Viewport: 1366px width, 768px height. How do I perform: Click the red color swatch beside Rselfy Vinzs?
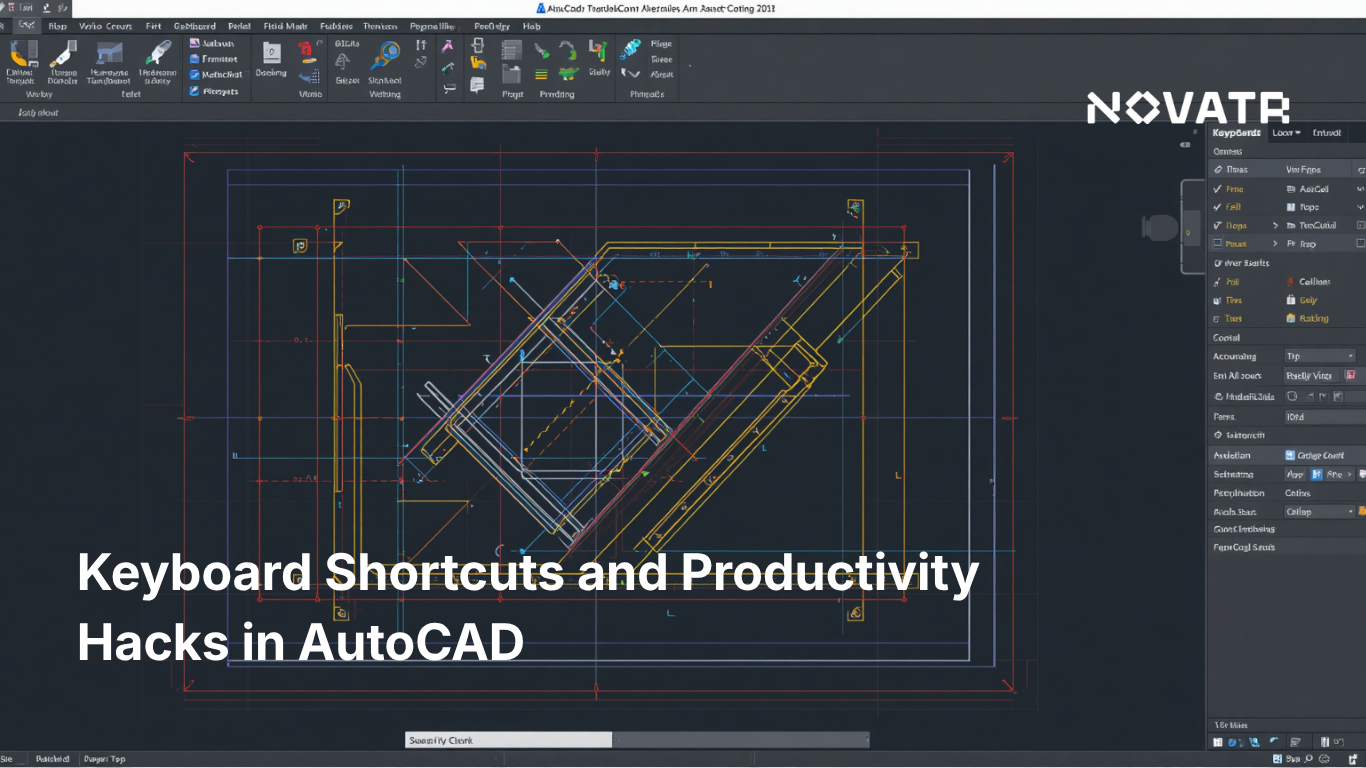[x=1351, y=375]
